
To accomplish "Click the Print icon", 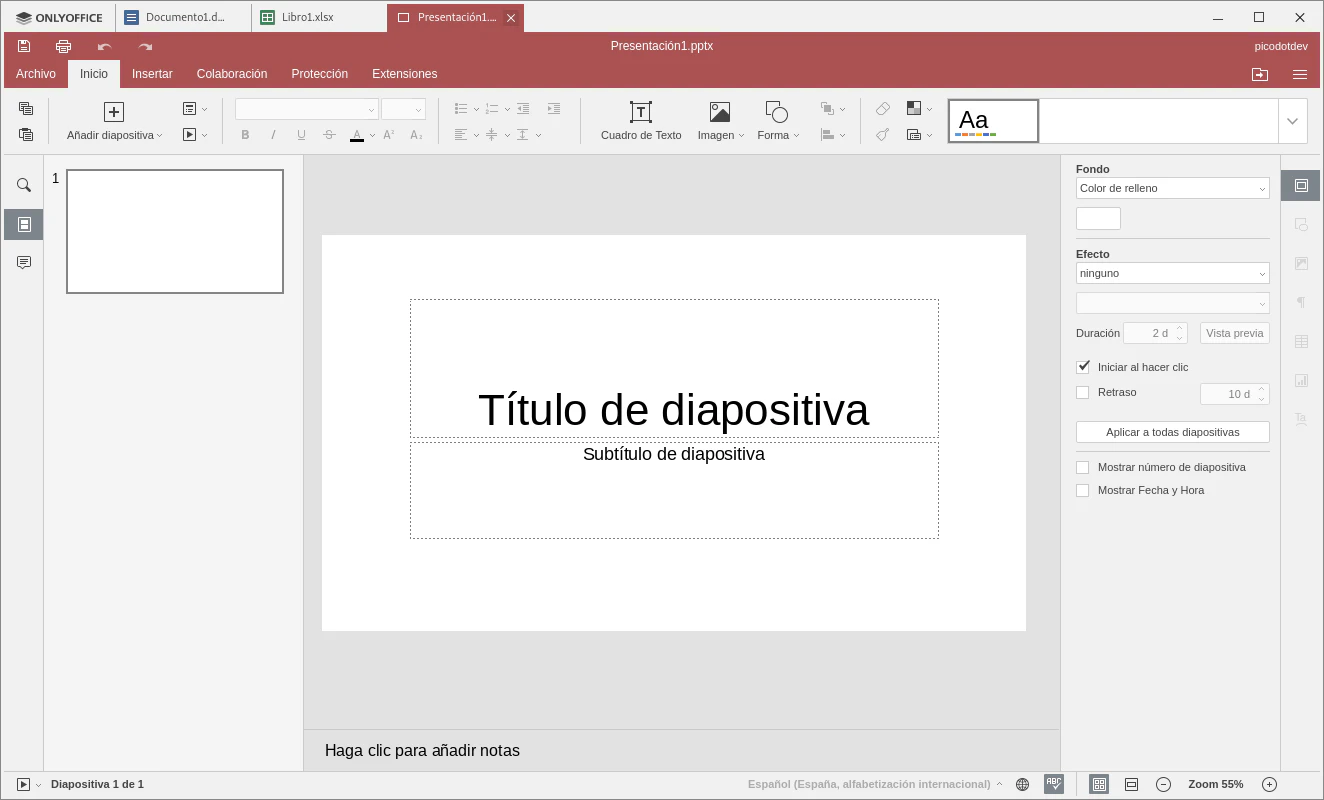I will click(x=64, y=46).
